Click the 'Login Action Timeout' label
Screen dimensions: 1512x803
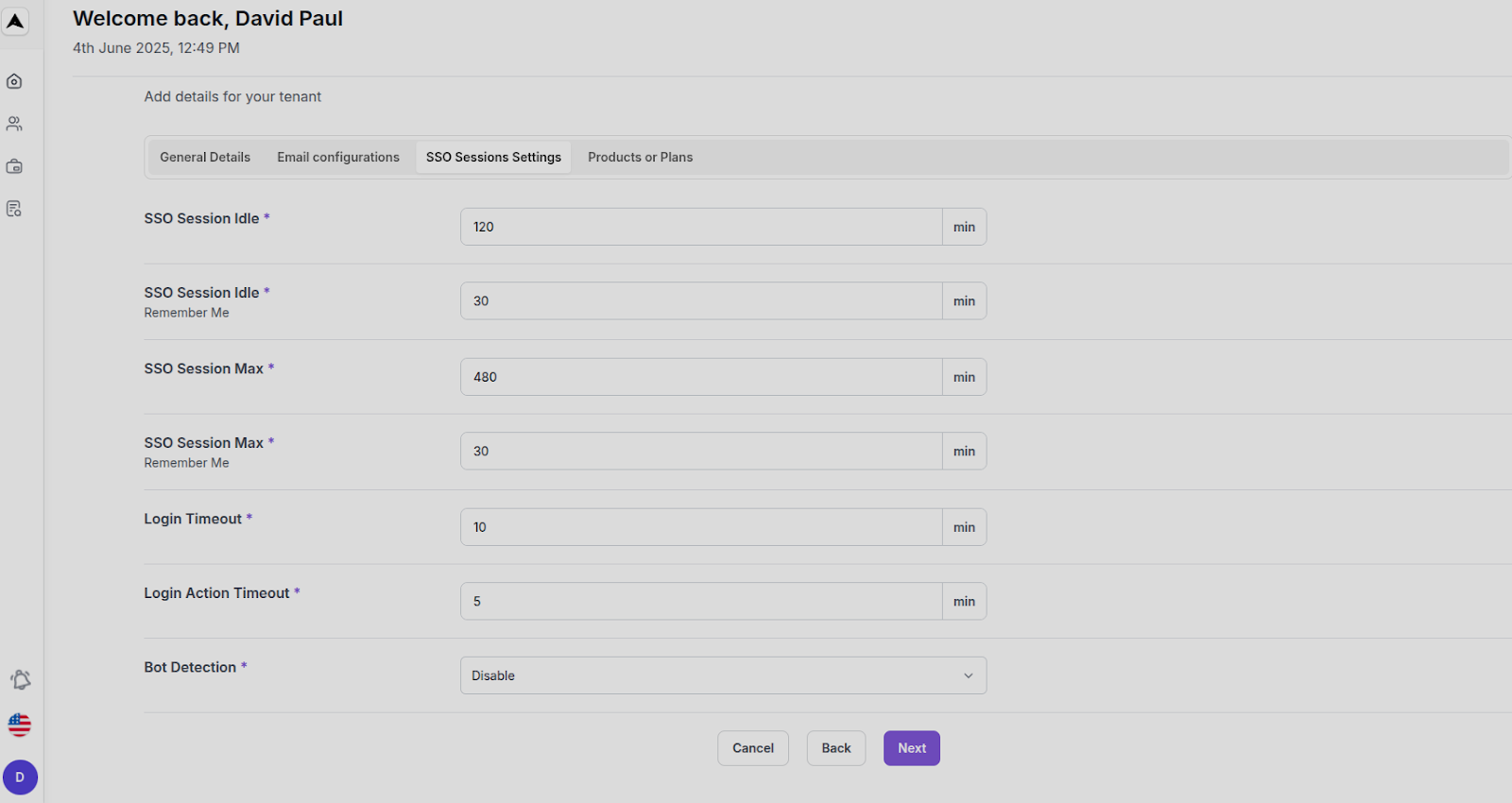coord(216,593)
